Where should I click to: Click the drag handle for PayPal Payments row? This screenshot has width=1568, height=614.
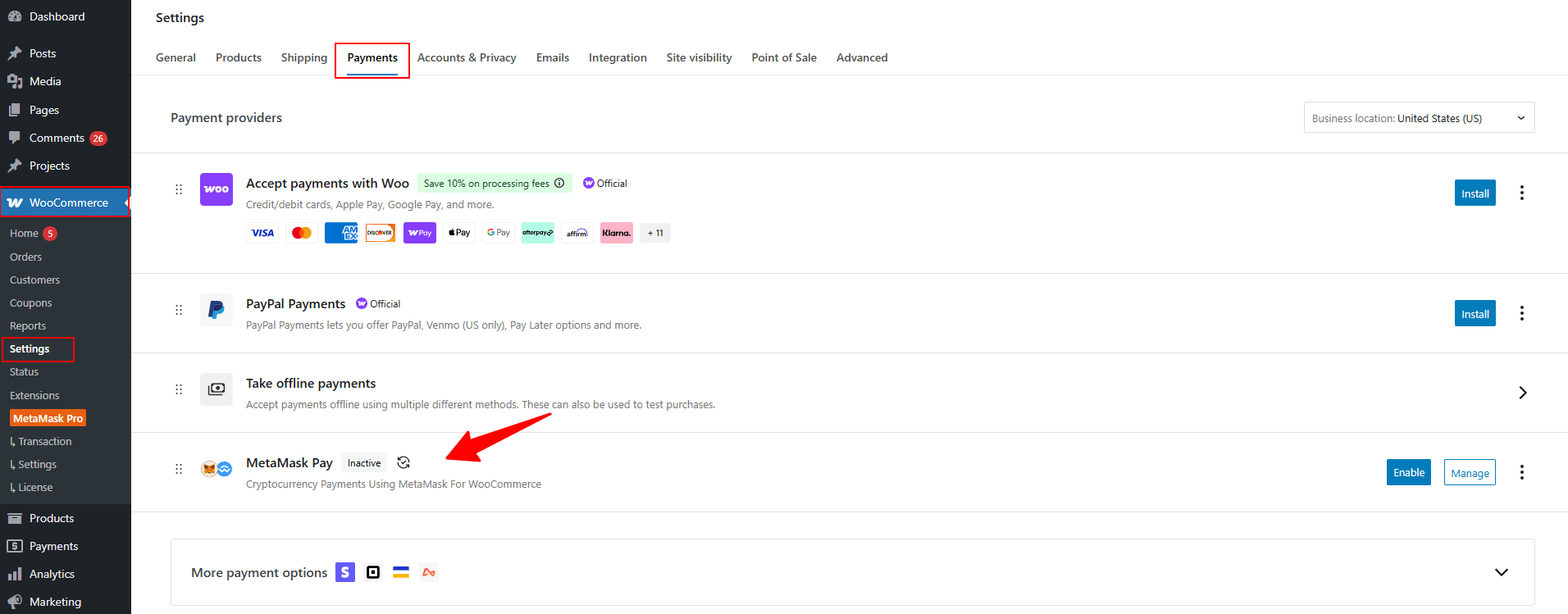click(179, 310)
